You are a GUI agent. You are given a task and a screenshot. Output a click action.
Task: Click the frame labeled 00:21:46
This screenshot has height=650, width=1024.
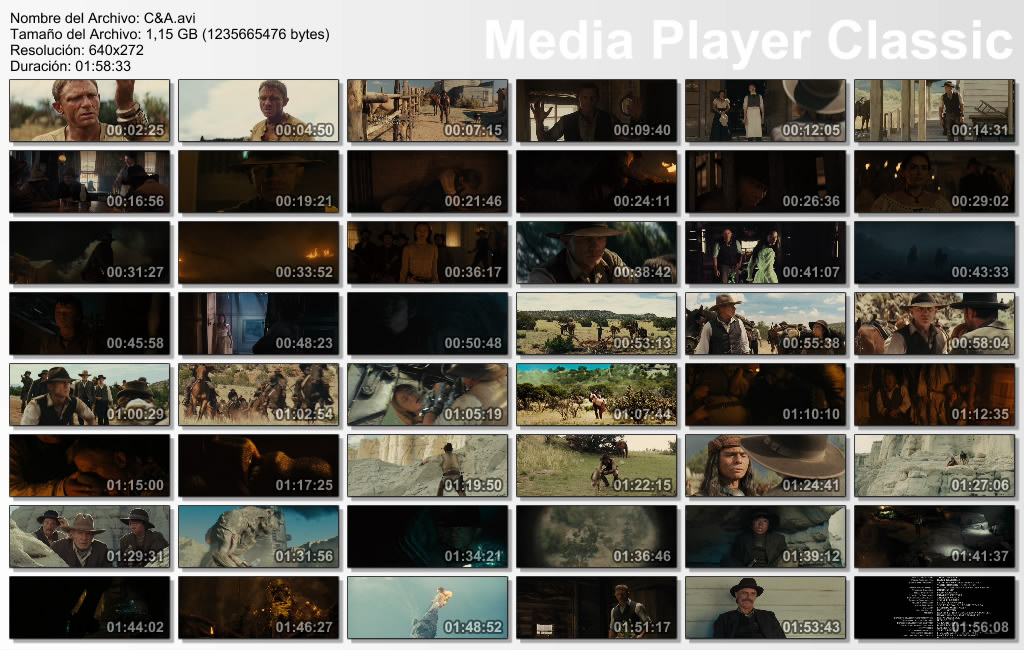(428, 182)
